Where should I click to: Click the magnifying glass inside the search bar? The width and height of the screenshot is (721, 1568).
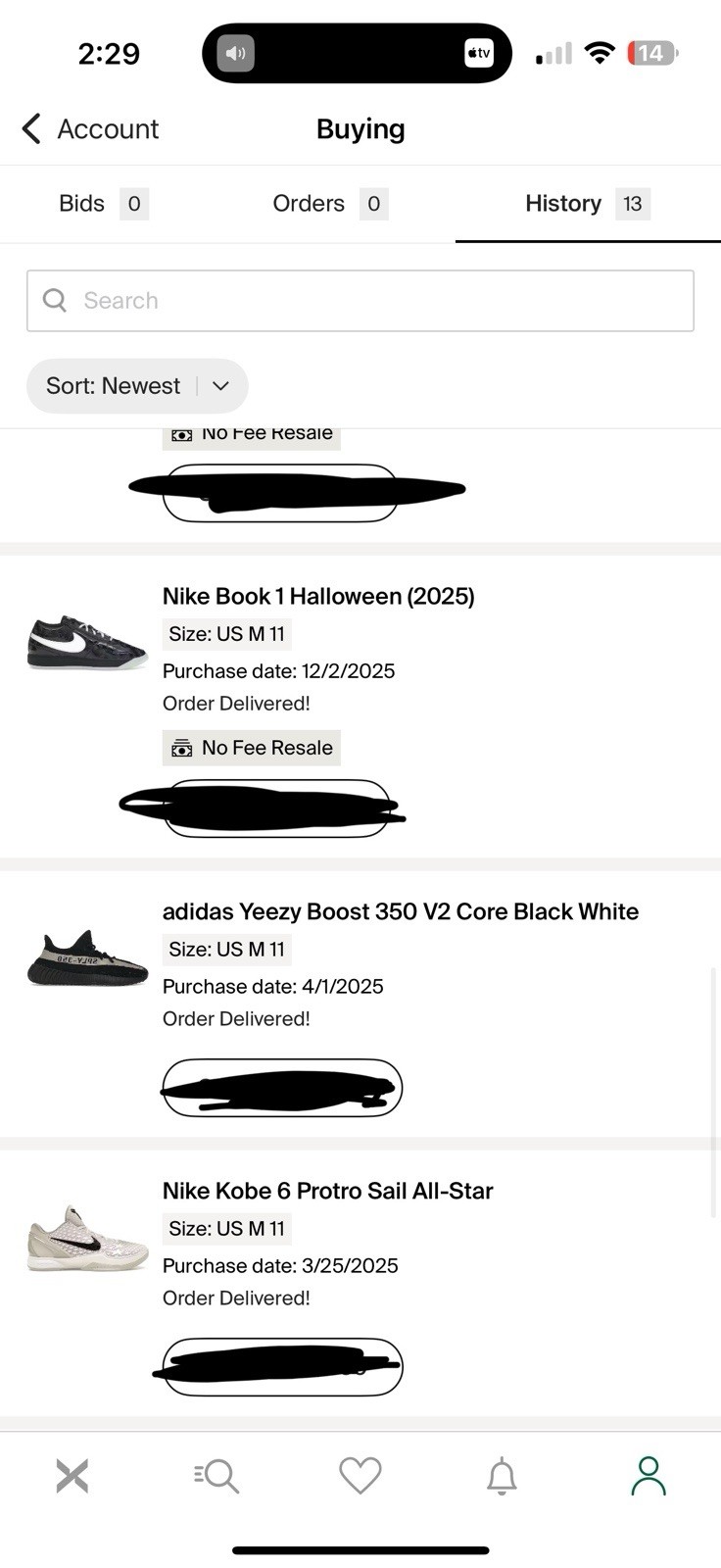pyautogui.click(x=55, y=300)
